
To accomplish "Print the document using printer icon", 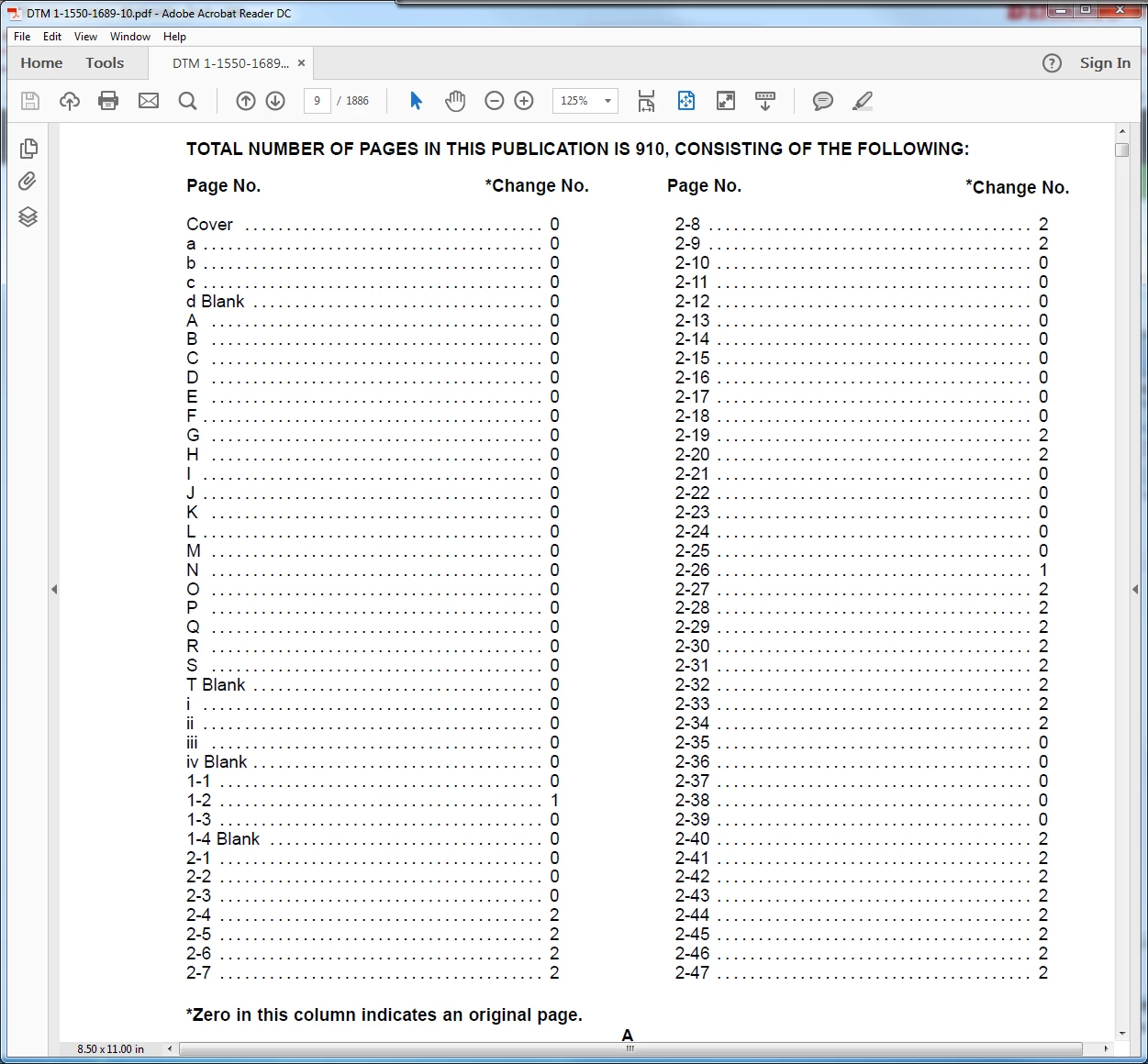I will pos(108,101).
